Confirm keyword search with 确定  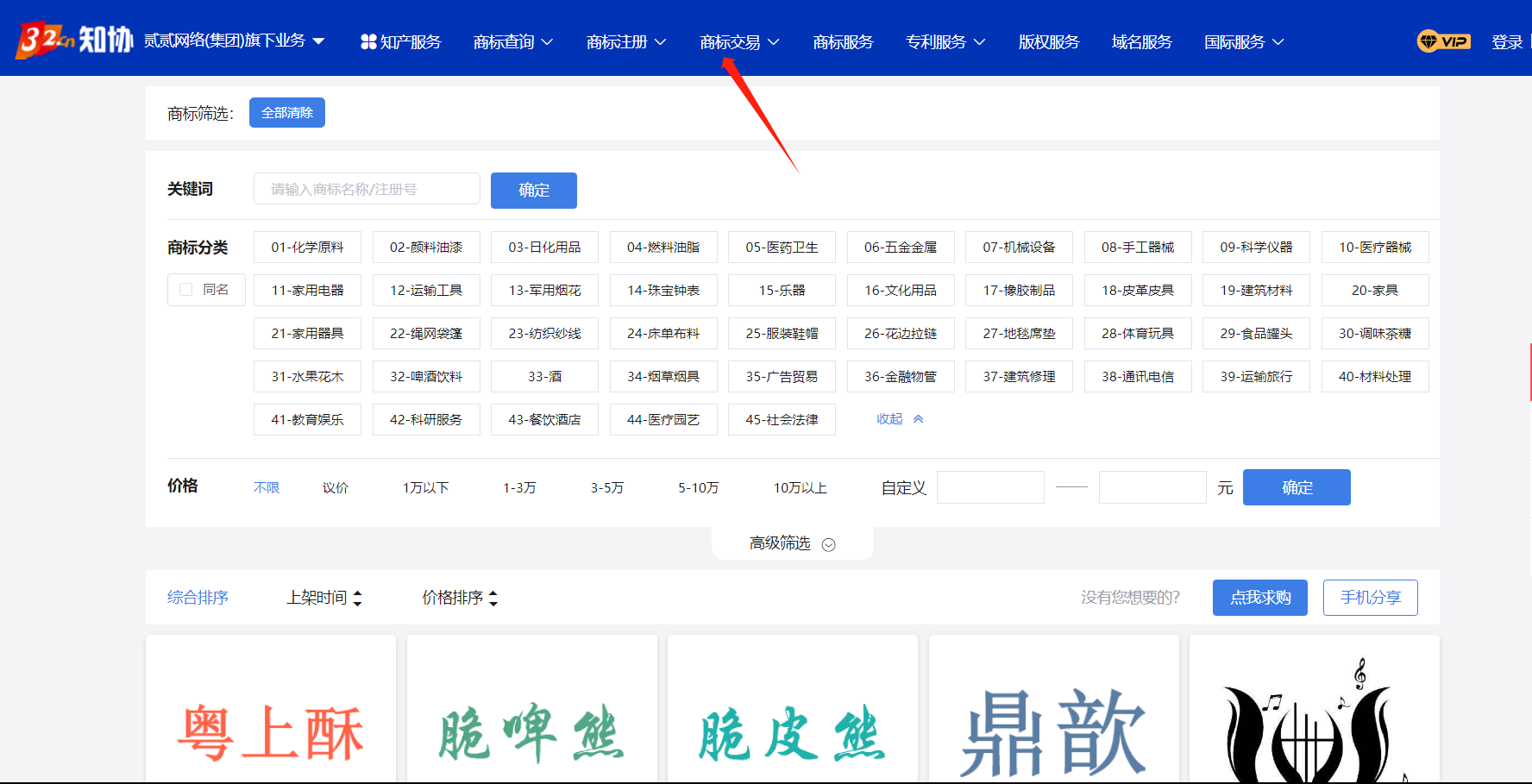point(534,190)
